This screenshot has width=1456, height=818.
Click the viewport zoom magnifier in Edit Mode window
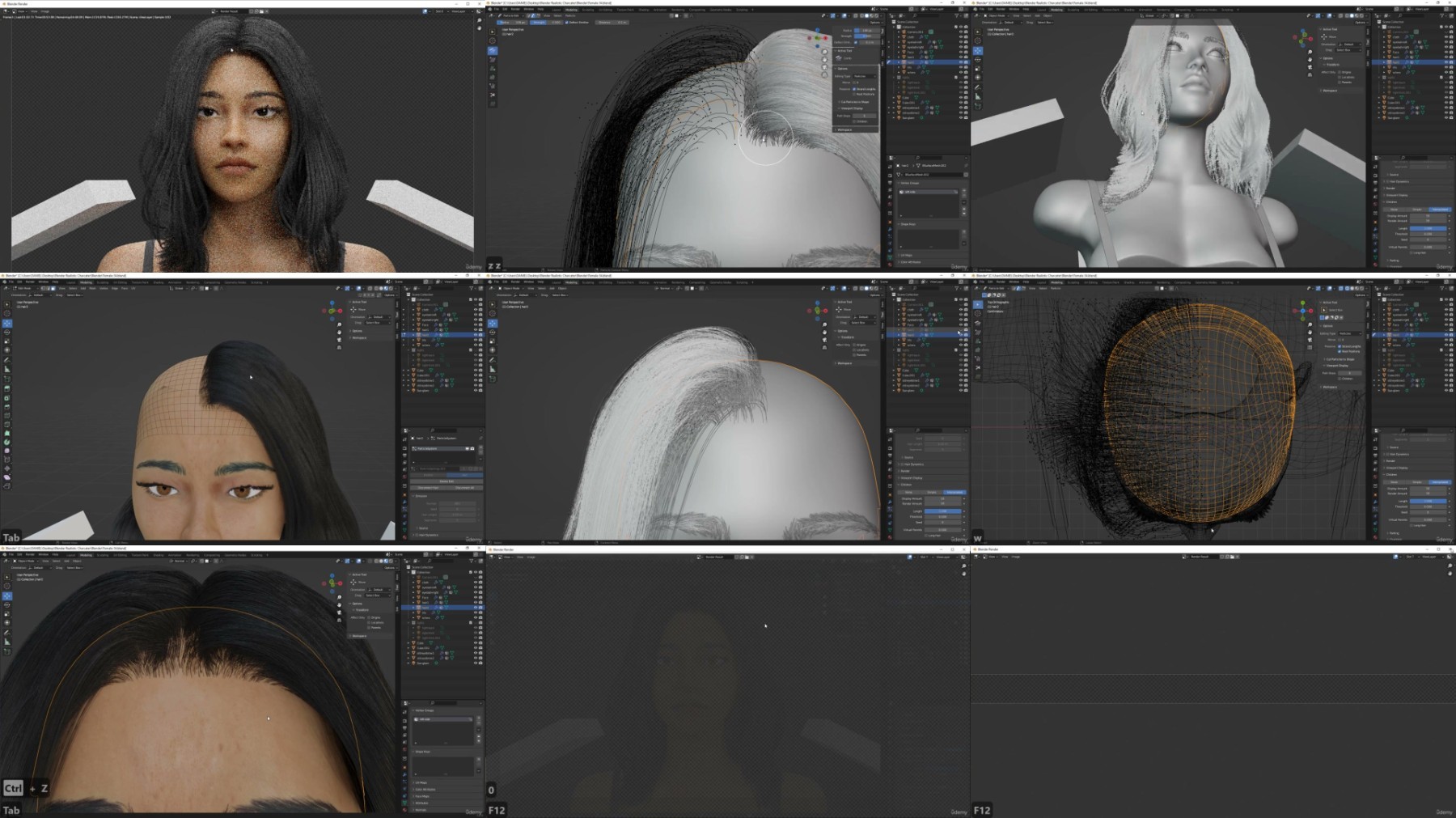pos(339,324)
